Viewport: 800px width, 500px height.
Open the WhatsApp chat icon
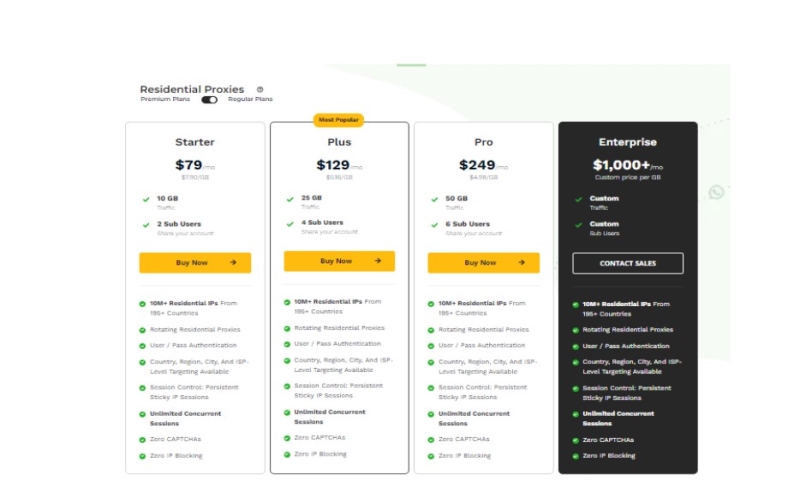(717, 191)
